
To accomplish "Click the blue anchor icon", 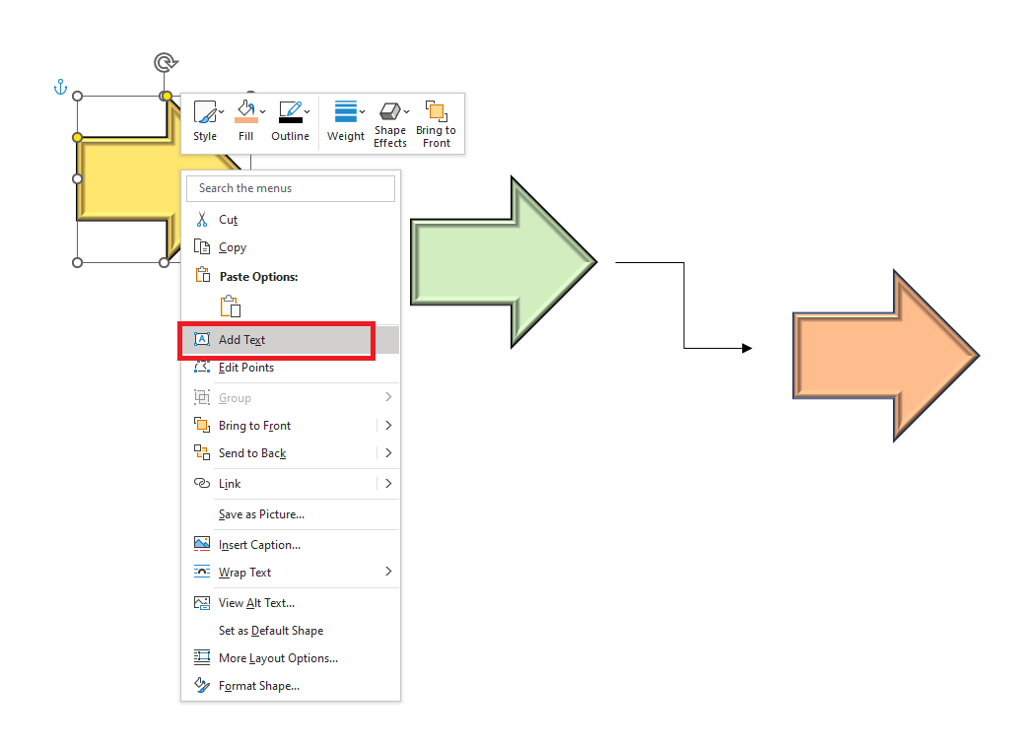I will (x=60, y=87).
